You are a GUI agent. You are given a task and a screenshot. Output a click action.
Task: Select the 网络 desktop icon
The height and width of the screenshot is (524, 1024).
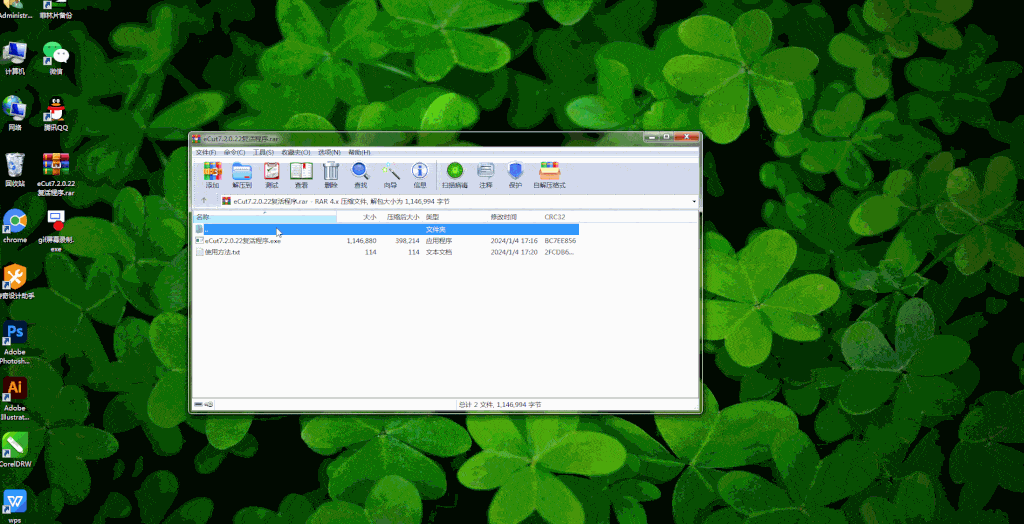tap(14, 114)
